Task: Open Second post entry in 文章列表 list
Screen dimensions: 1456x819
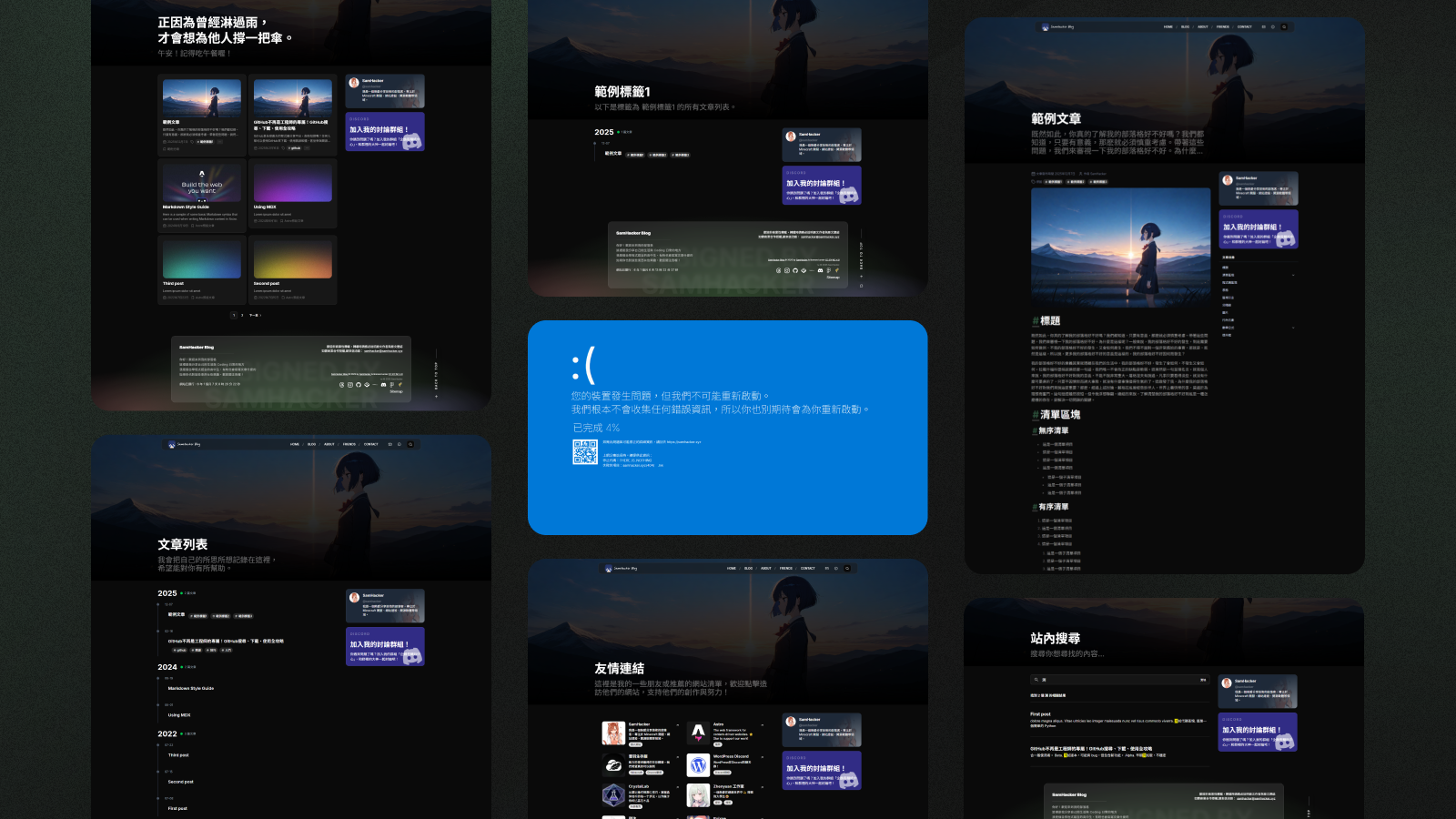Action: pos(180,782)
